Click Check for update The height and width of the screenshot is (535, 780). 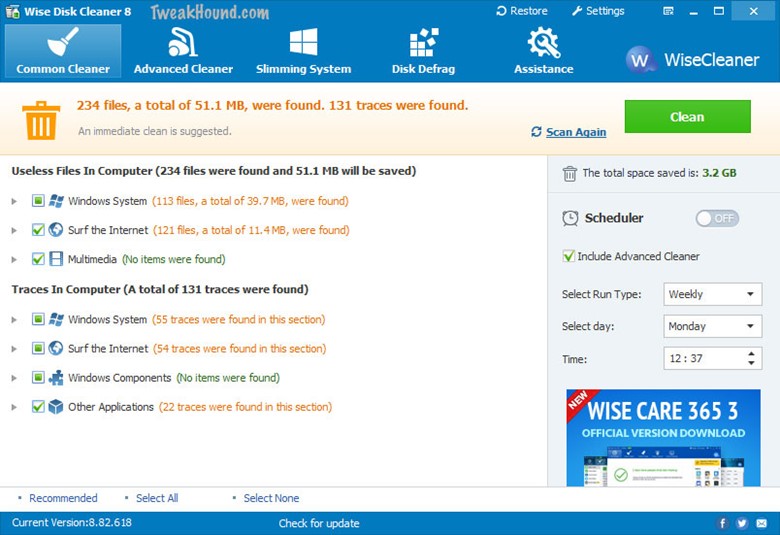(319, 524)
